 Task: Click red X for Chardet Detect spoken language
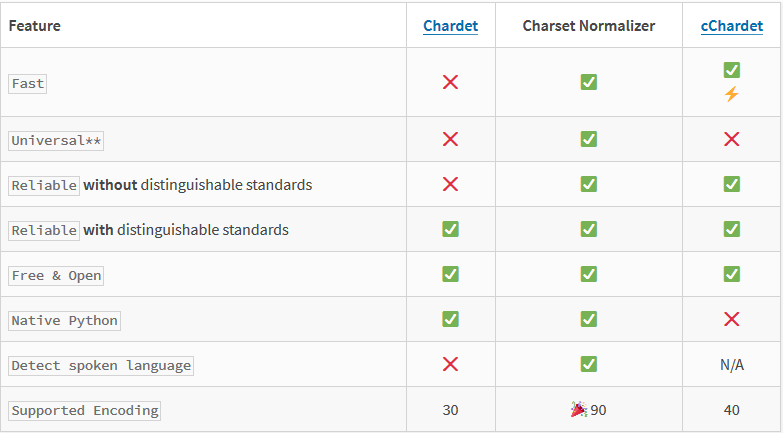[450, 364]
